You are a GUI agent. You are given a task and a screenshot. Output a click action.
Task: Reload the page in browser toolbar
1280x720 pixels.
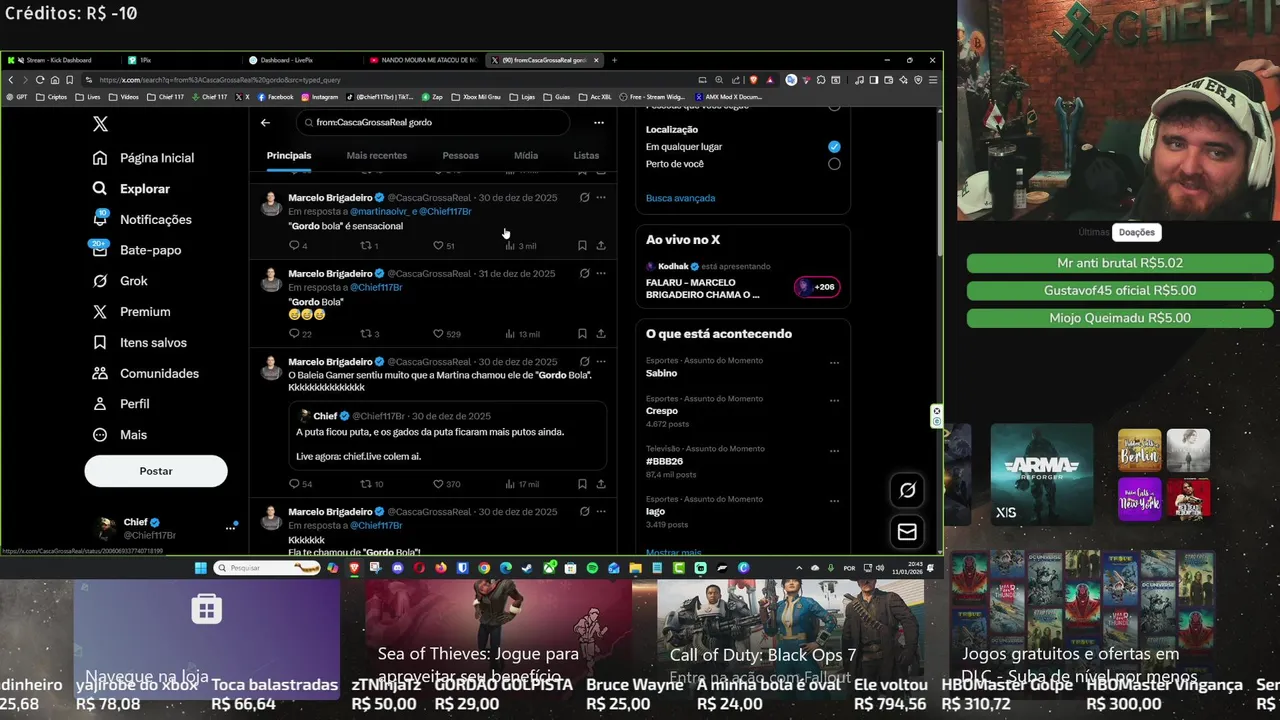40,80
